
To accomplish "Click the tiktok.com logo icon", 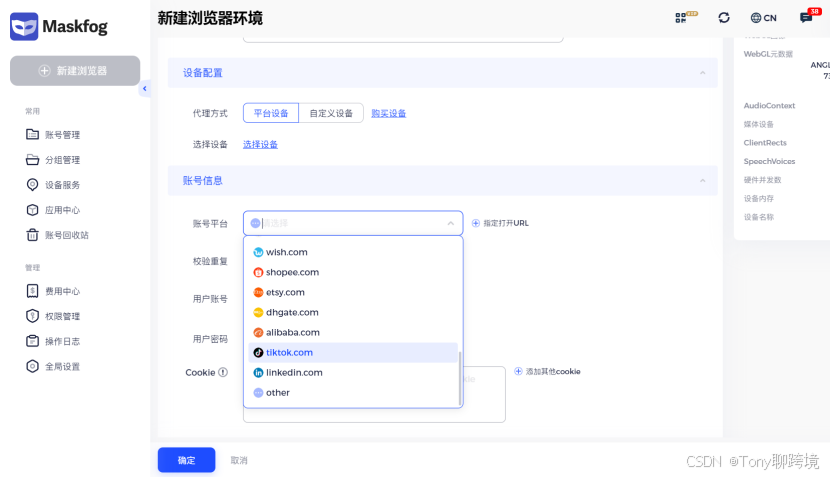I will pyautogui.click(x=258, y=352).
